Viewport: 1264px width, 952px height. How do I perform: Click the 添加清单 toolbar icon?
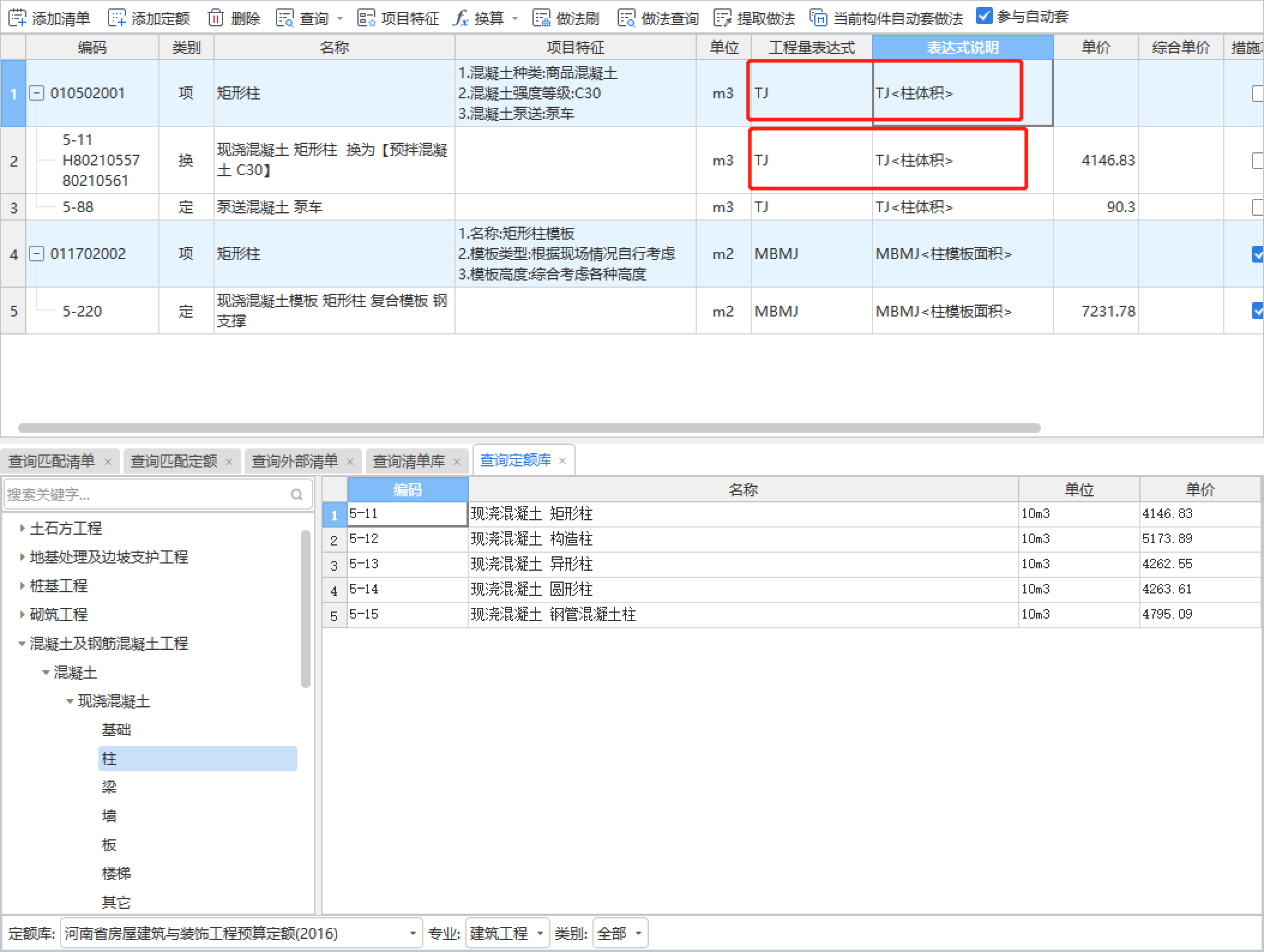[x=18, y=18]
